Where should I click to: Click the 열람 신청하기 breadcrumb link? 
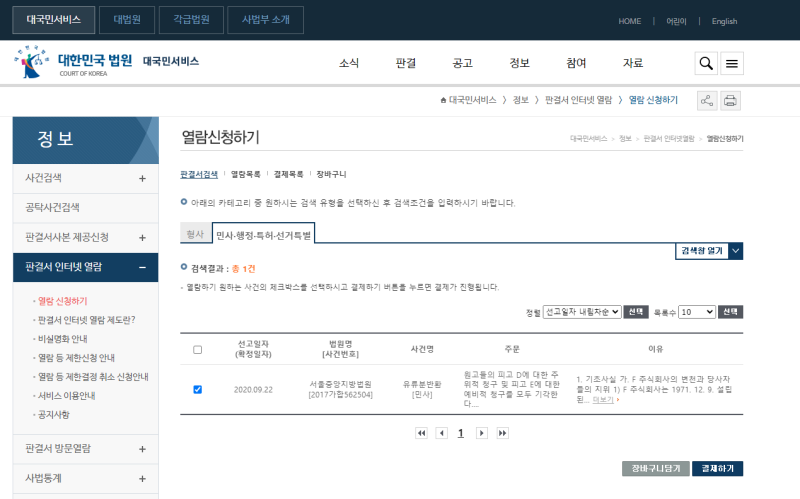[x=653, y=100]
